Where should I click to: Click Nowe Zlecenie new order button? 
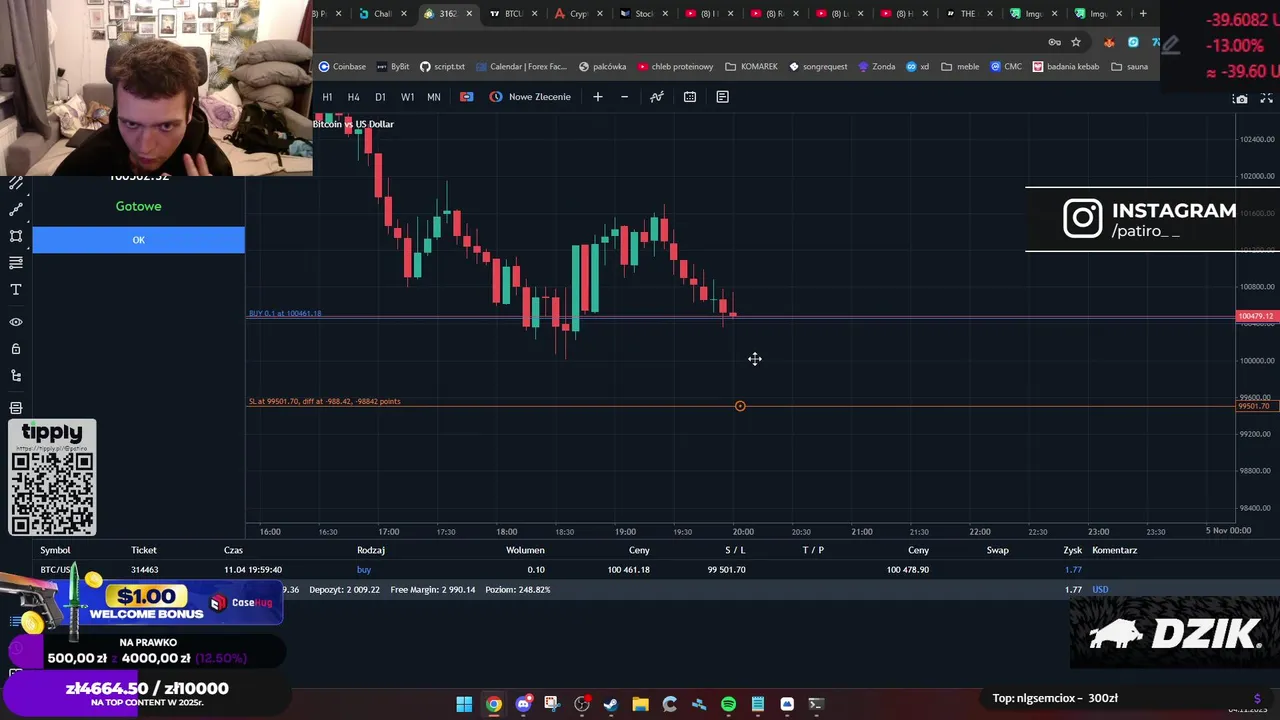[530, 97]
